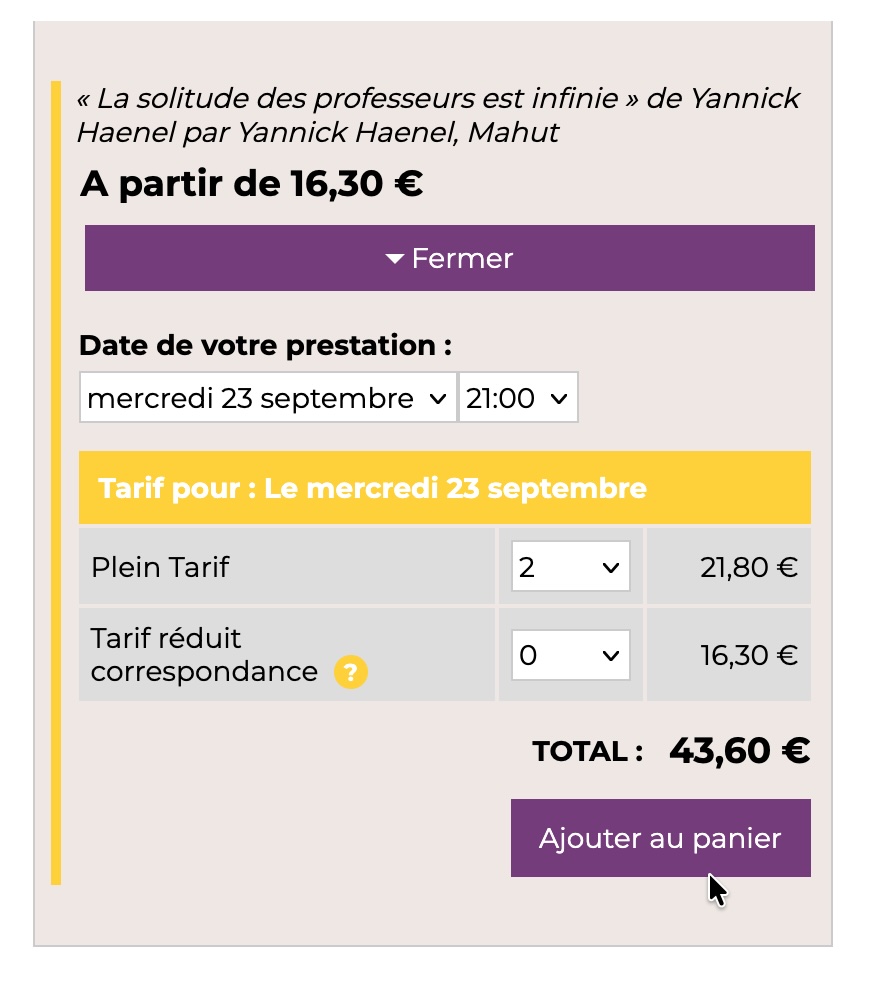Click the Tarif réduit correspondance label
This screenshot has width=886, height=984.
205,655
